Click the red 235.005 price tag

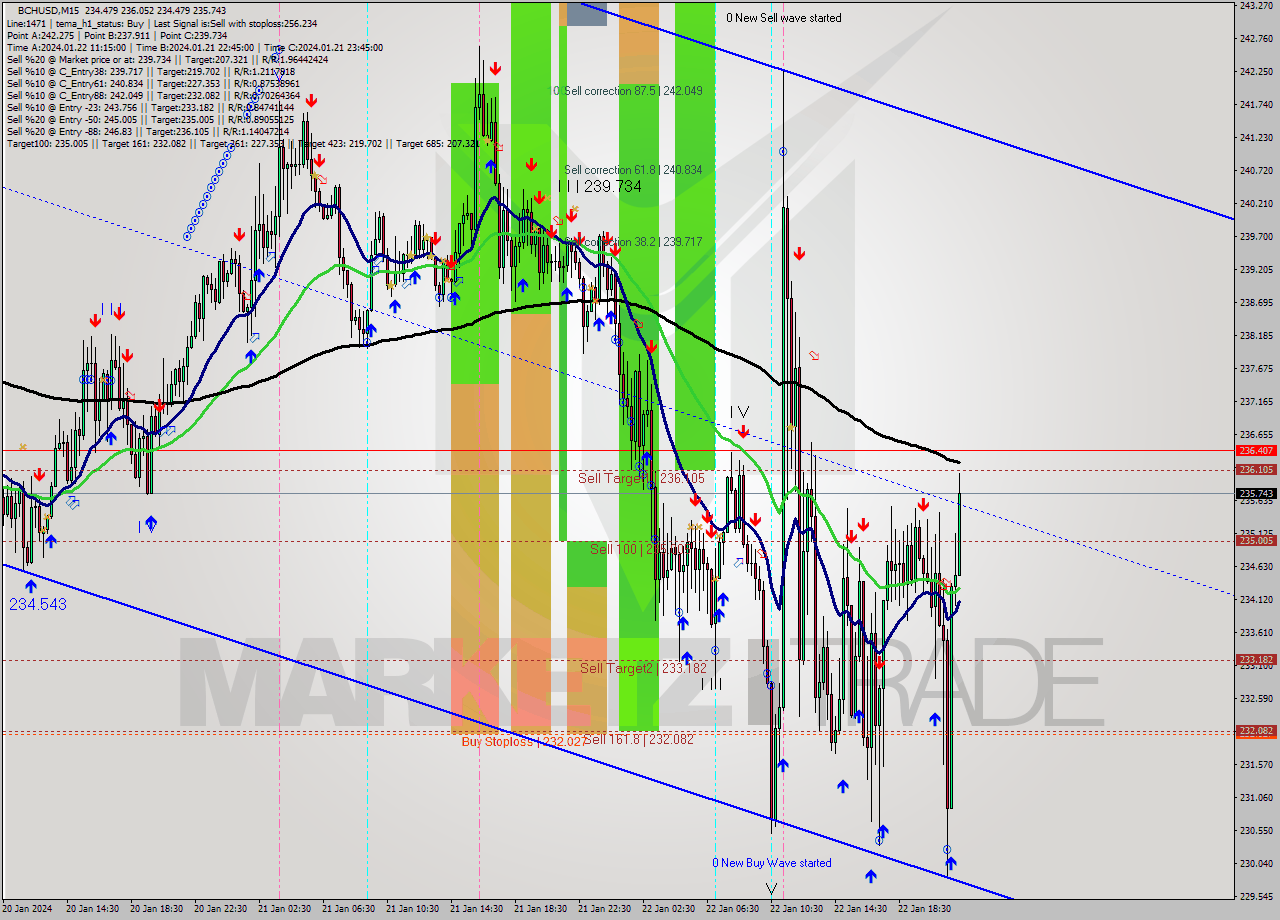click(x=1256, y=540)
